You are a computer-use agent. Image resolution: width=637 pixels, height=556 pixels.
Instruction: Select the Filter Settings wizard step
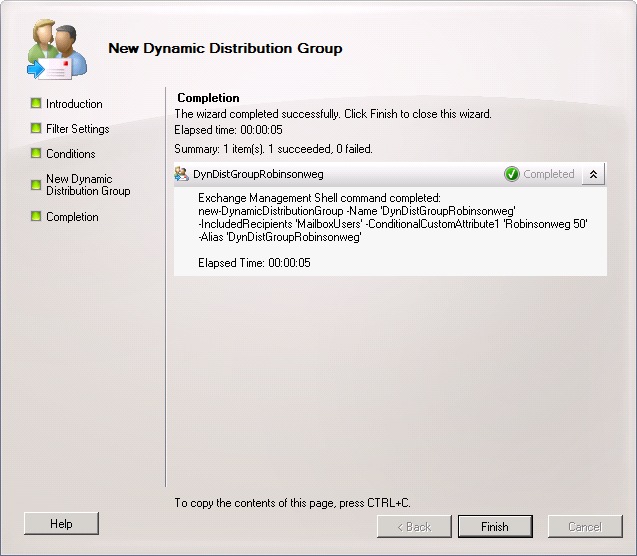click(x=77, y=129)
